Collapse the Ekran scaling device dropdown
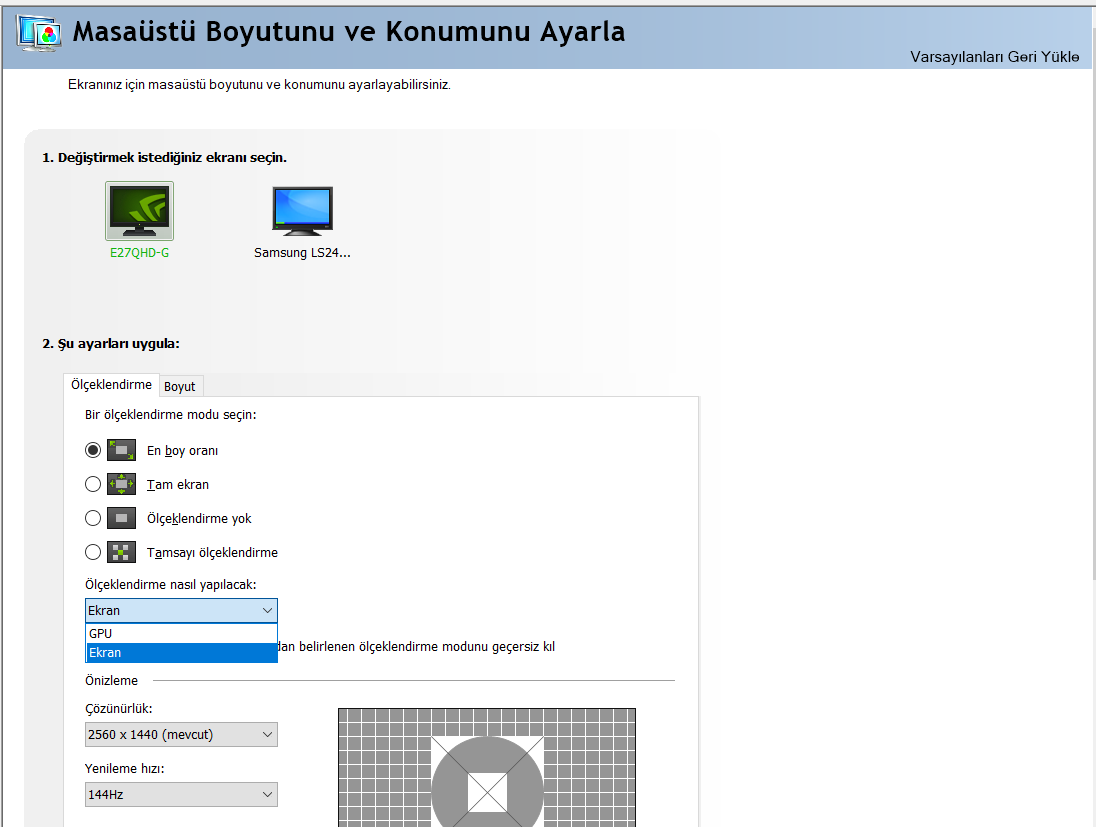Image resolution: width=1096 pixels, height=827 pixels. pyautogui.click(x=181, y=610)
